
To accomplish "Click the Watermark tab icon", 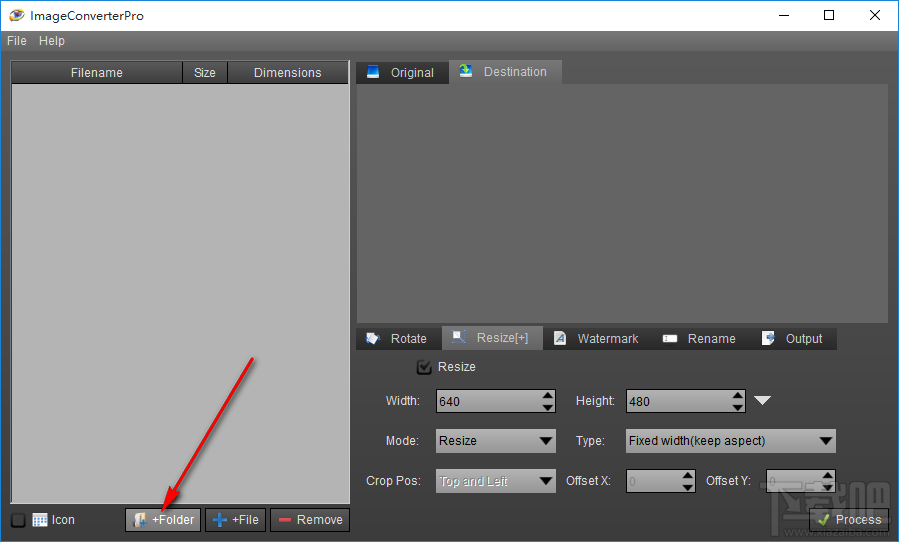I will click(x=560, y=338).
